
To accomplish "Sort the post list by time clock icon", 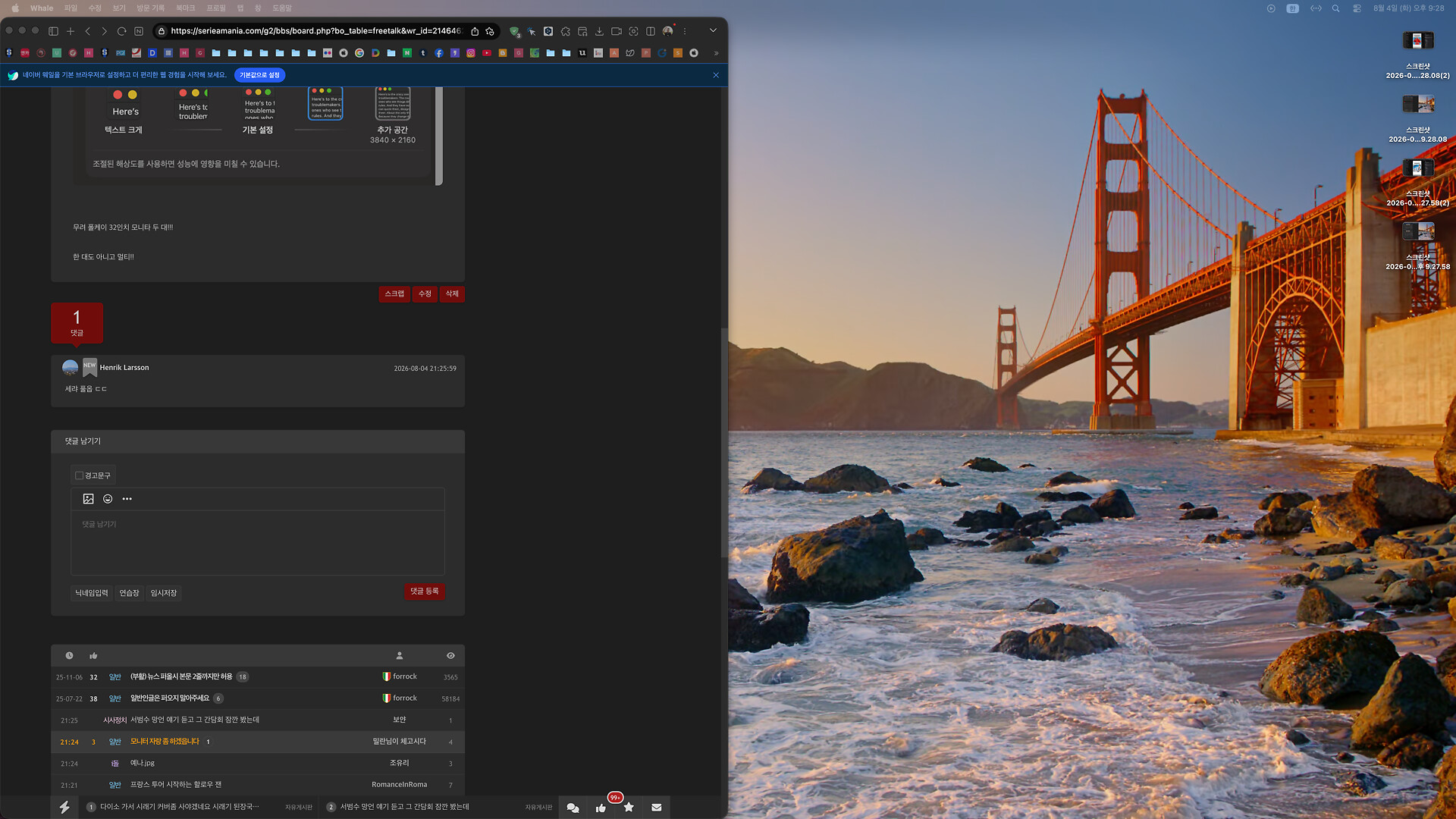I will 69,656.
